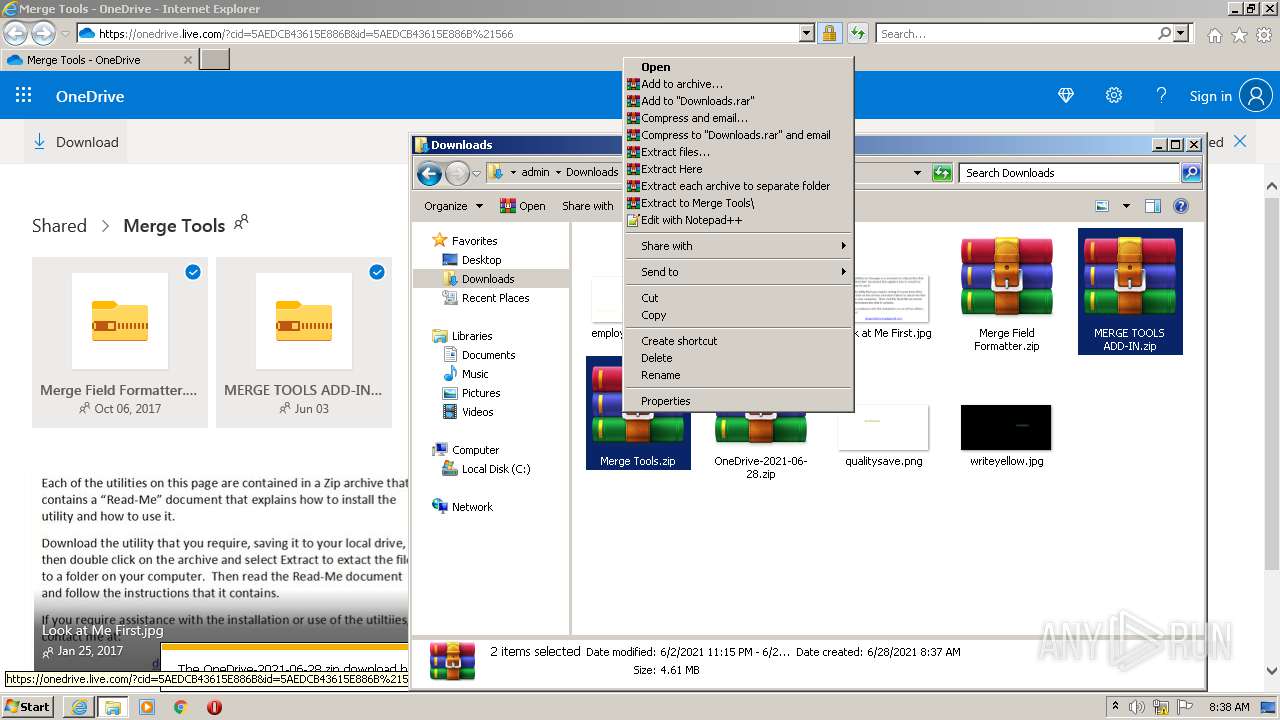Select qualitysave.png file

[883, 437]
